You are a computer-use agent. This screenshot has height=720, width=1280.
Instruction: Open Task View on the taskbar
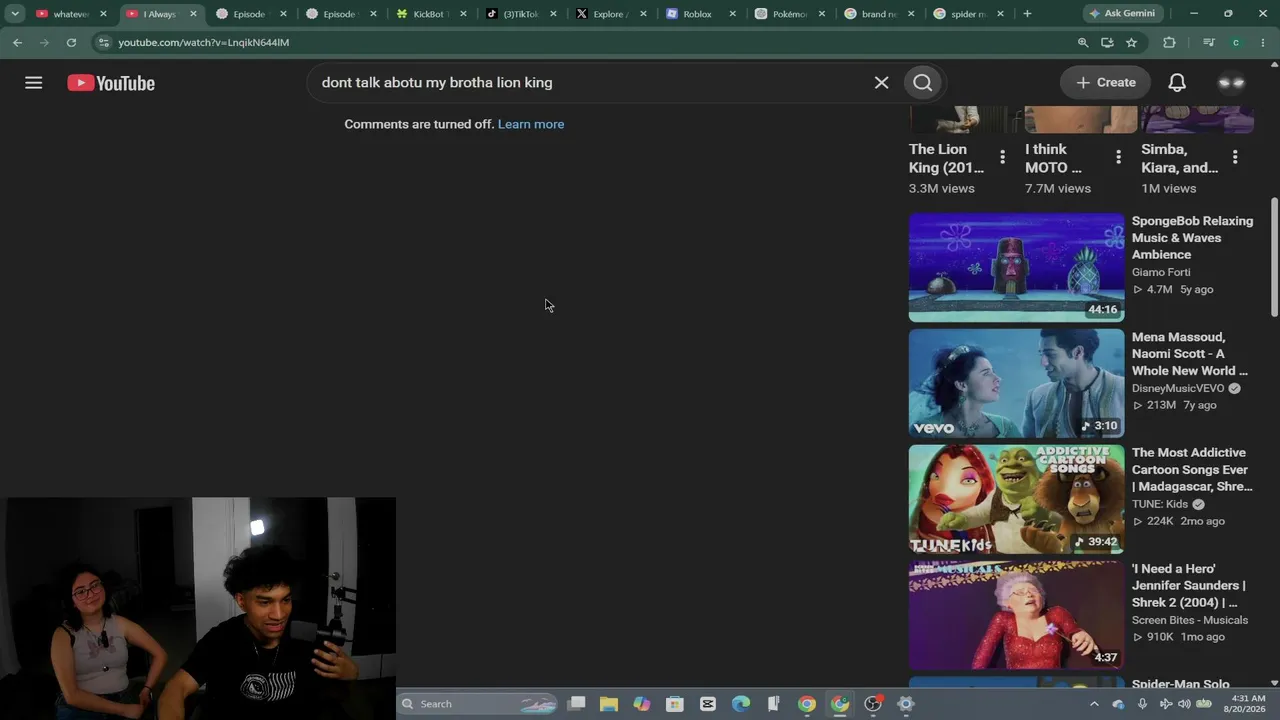[577, 704]
